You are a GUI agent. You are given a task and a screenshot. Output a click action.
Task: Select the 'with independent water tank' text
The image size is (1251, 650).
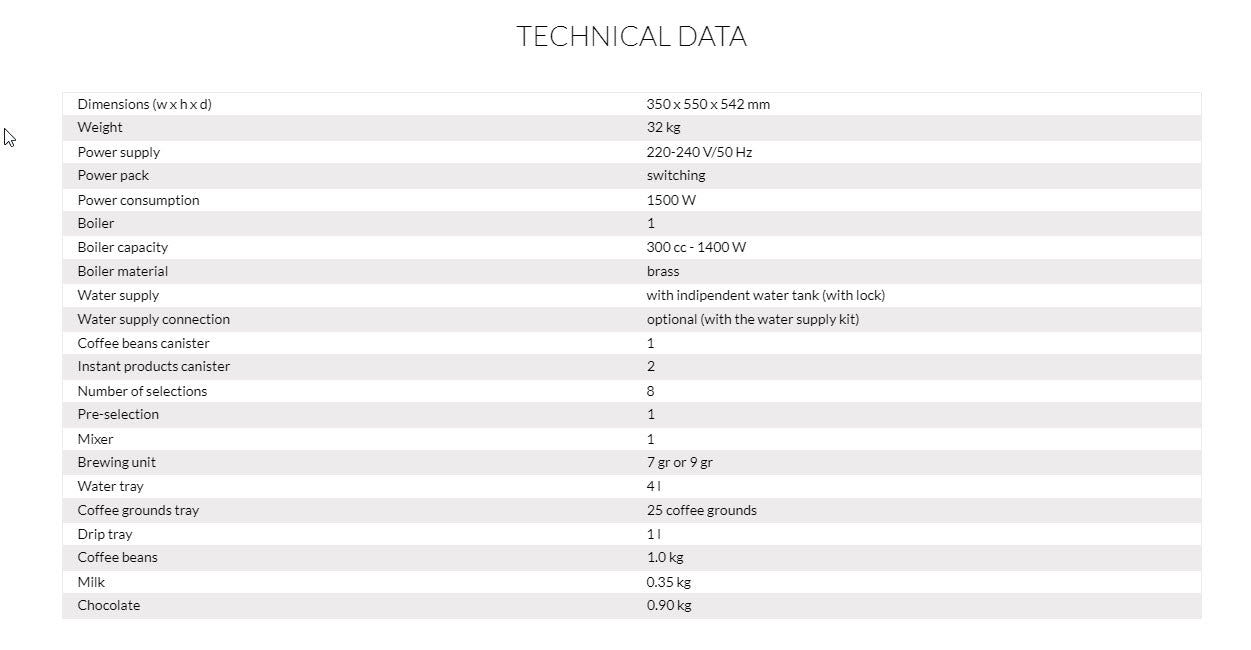(x=765, y=295)
